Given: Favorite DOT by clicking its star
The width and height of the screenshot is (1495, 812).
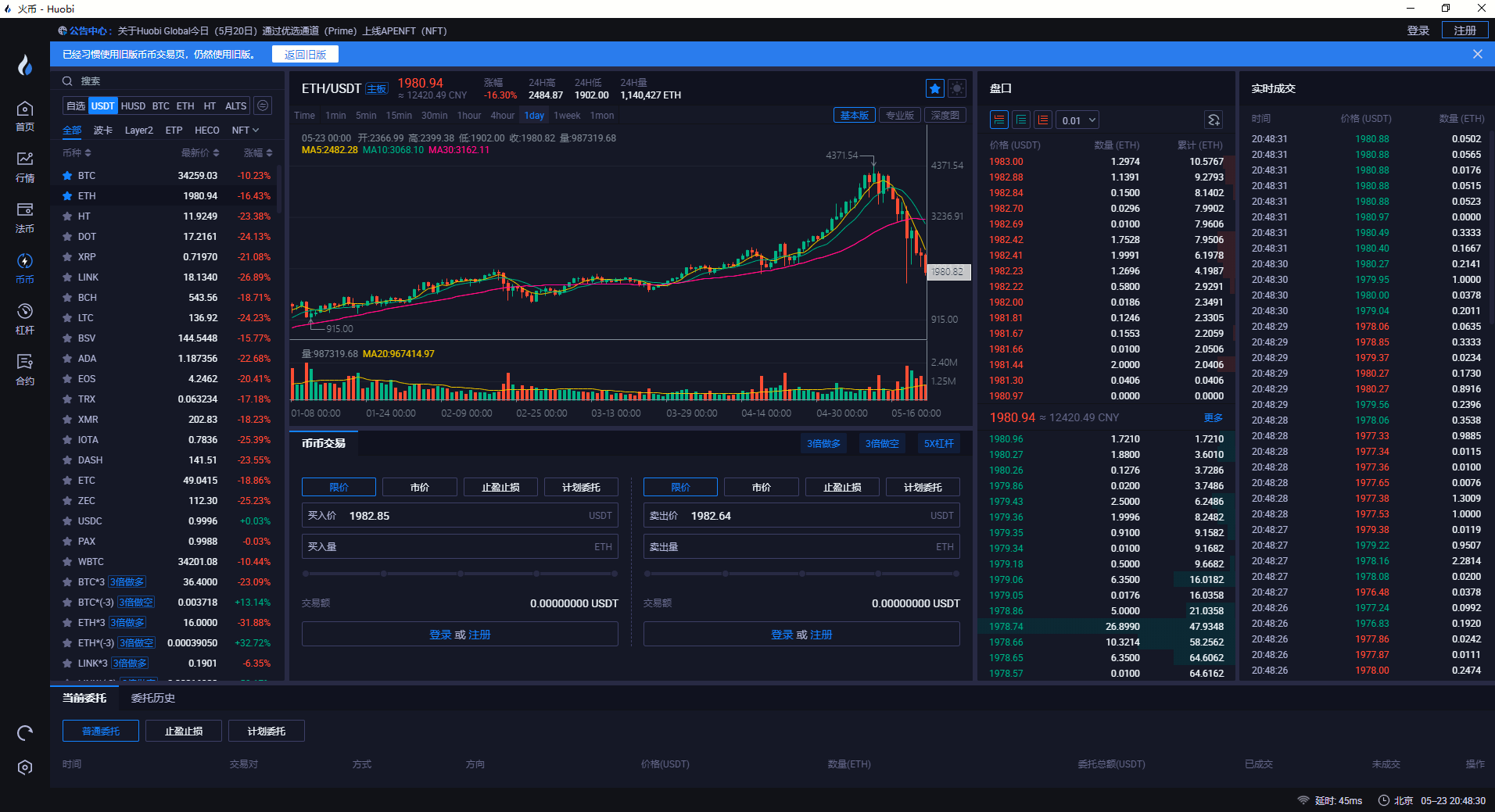Looking at the screenshot, I should click(67, 237).
